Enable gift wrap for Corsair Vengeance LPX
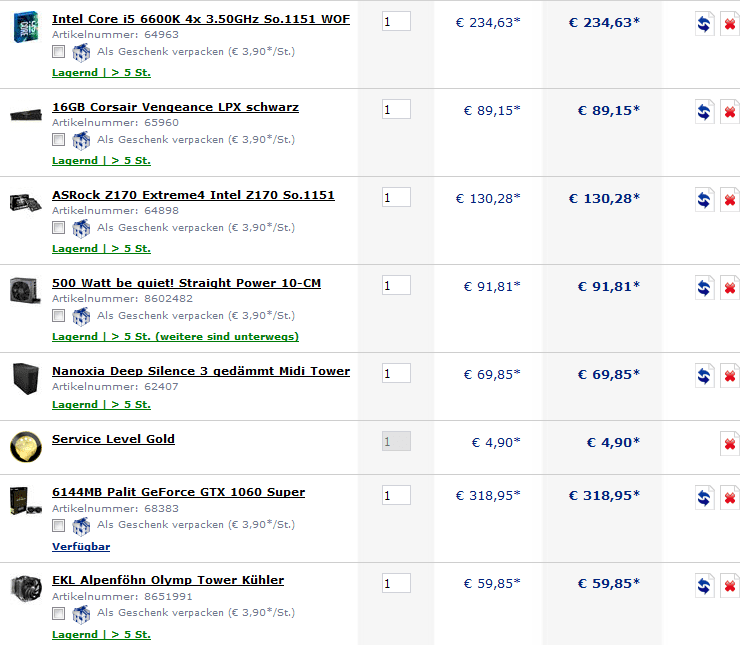 tap(59, 140)
